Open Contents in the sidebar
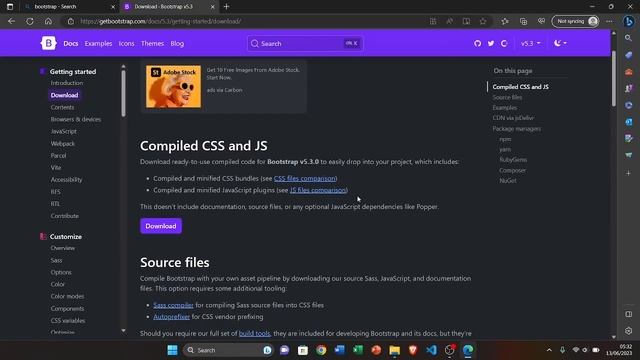640x360 pixels. pos(62,107)
